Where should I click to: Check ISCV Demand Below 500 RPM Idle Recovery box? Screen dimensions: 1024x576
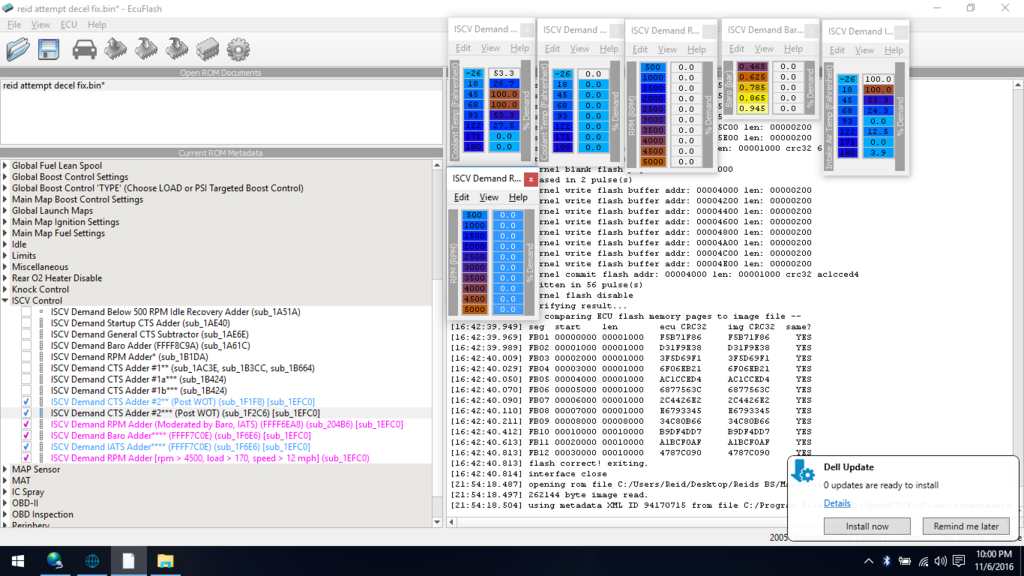pyautogui.click(x=26, y=312)
